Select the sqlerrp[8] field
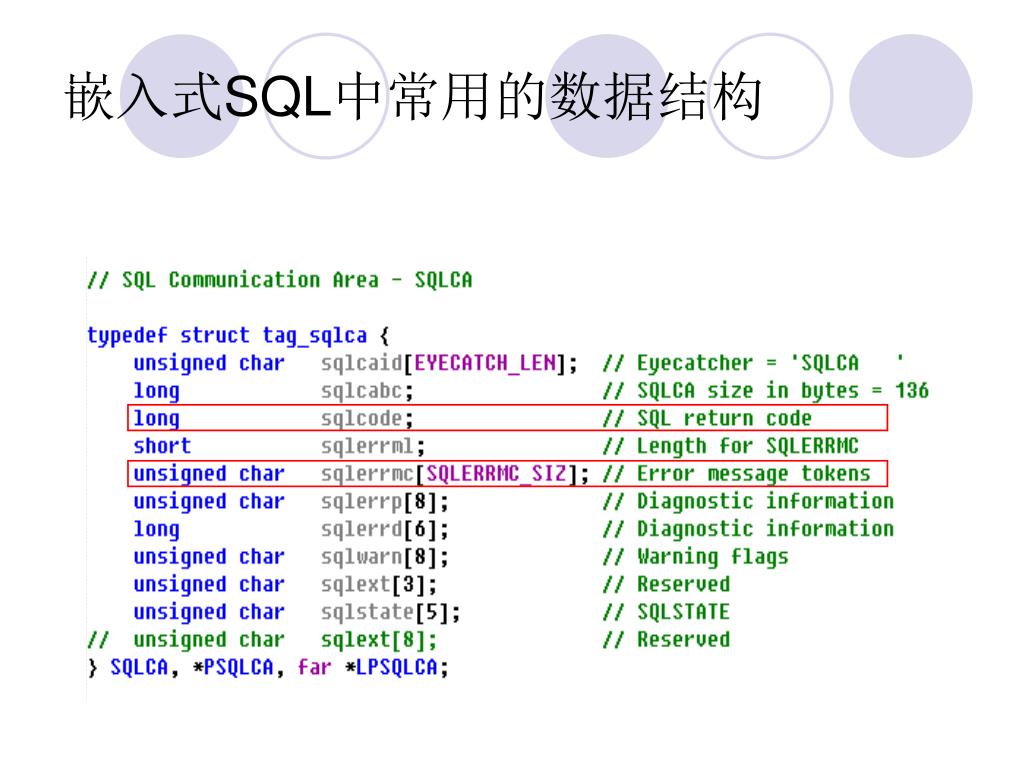The image size is (1024, 768). click(x=385, y=502)
